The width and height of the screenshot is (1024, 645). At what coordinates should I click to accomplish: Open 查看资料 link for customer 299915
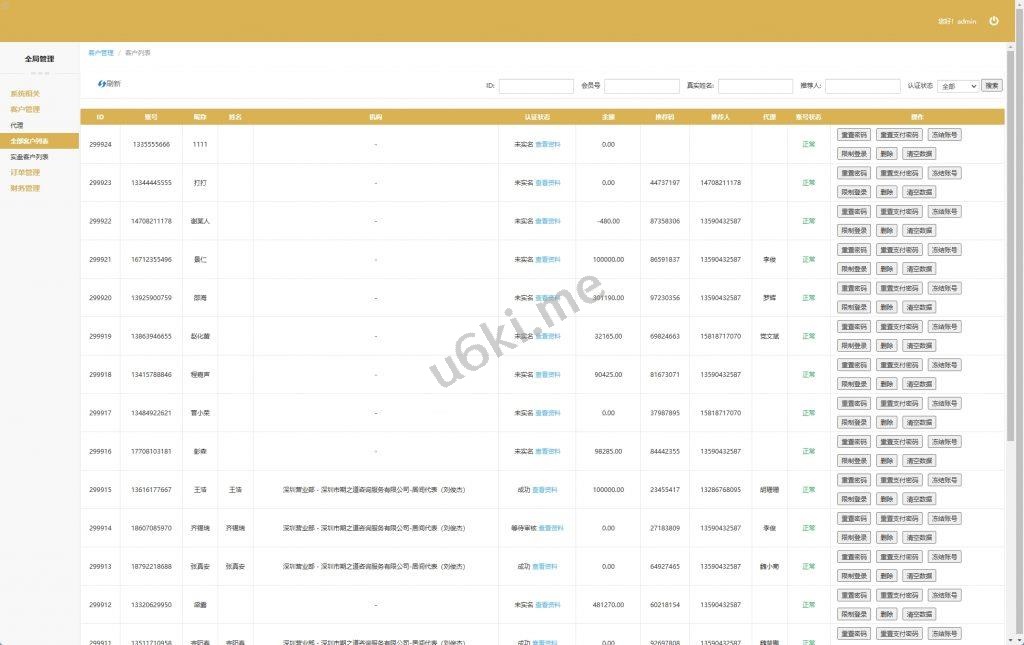point(545,490)
